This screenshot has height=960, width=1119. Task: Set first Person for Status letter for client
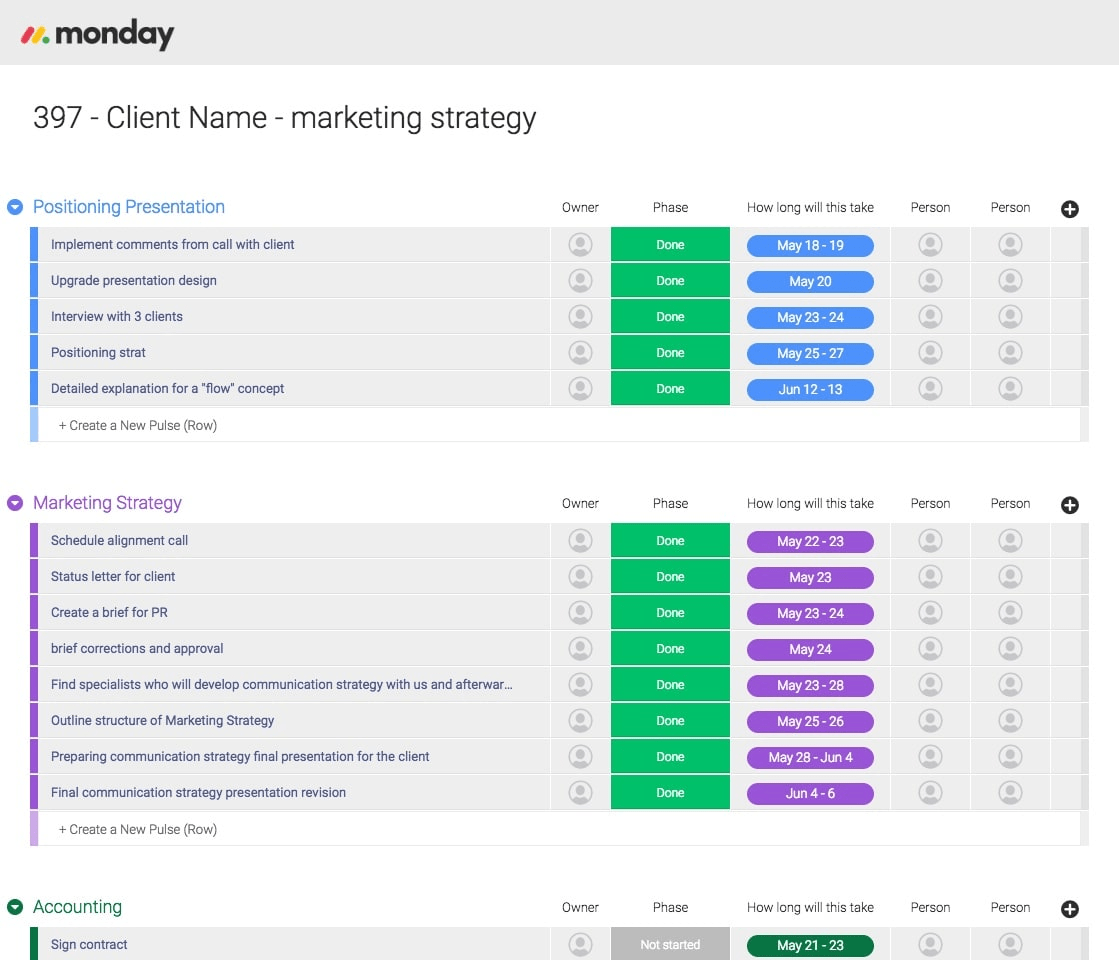coord(930,577)
